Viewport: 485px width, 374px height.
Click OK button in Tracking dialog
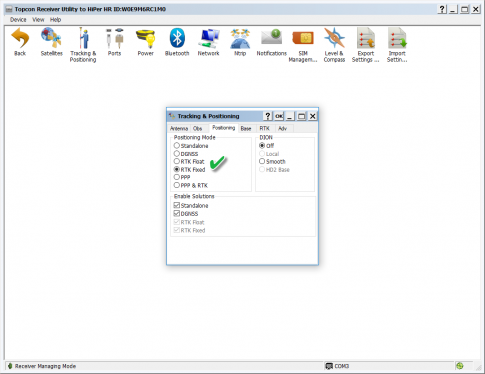(279, 116)
